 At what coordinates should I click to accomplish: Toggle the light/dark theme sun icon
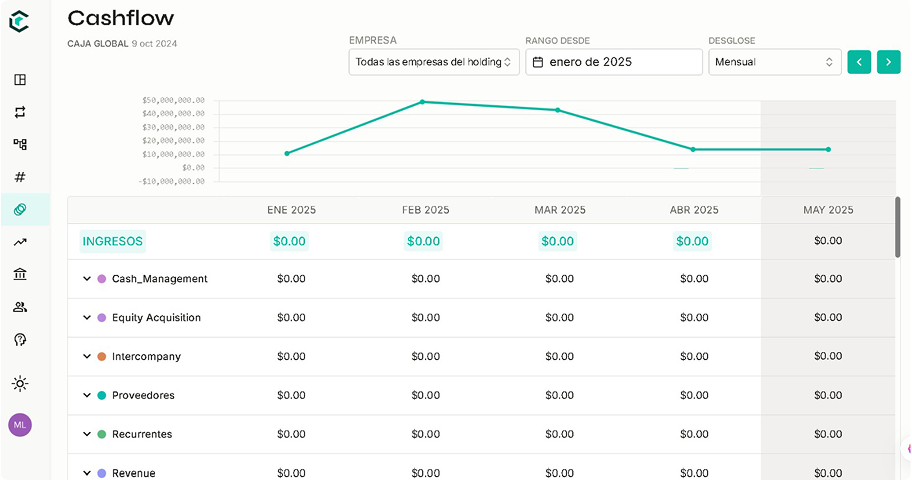(20, 383)
